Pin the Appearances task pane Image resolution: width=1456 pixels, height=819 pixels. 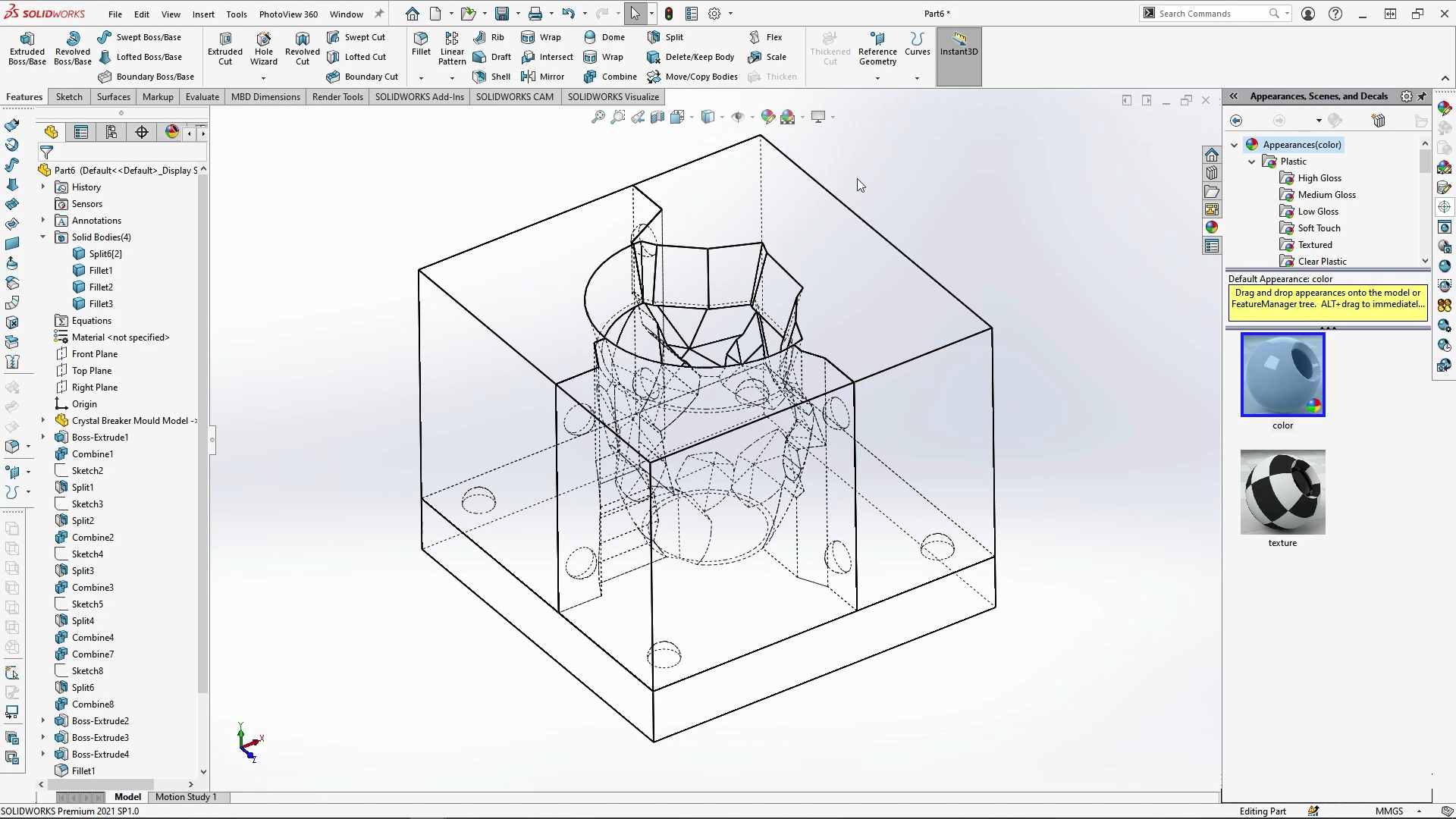[x=1423, y=96]
